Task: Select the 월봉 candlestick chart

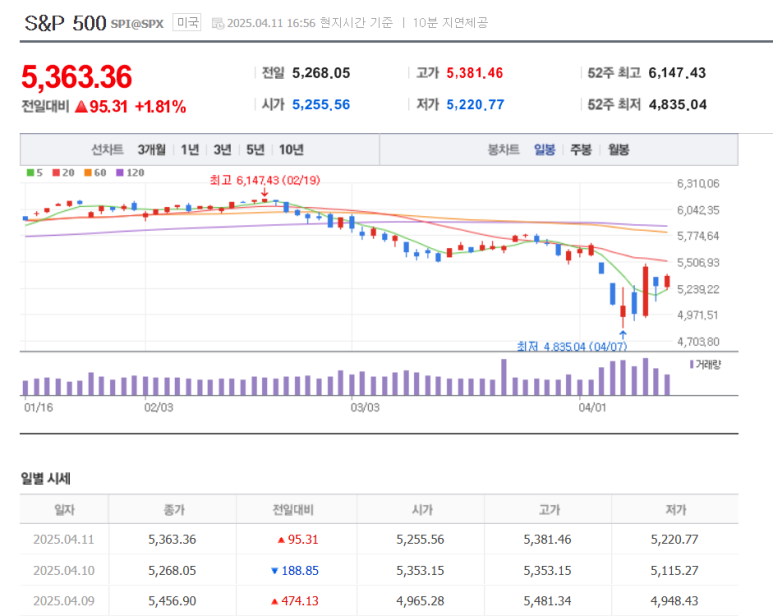Action: (x=618, y=150)
